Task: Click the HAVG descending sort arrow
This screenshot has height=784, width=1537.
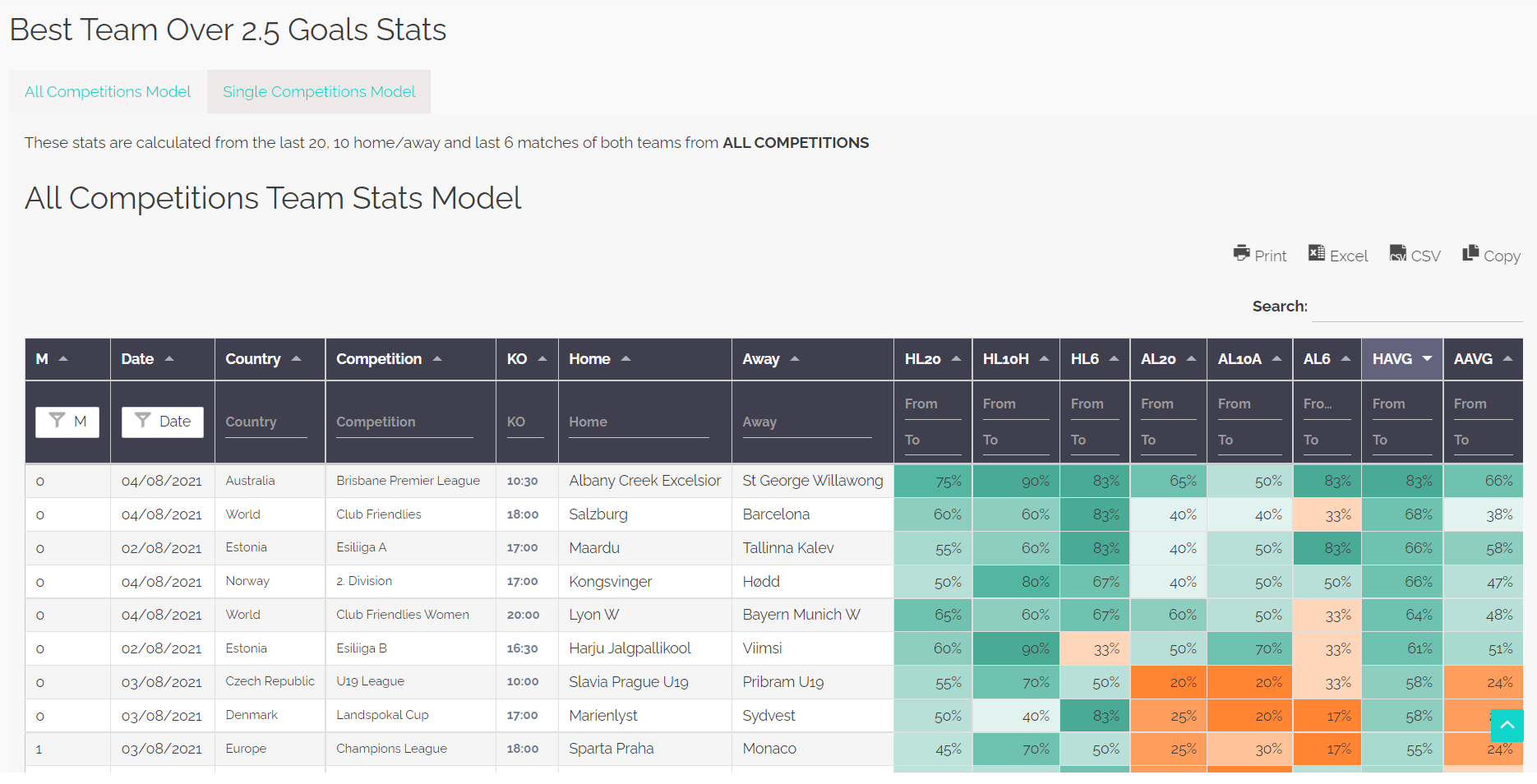Action: (1428, 358)
